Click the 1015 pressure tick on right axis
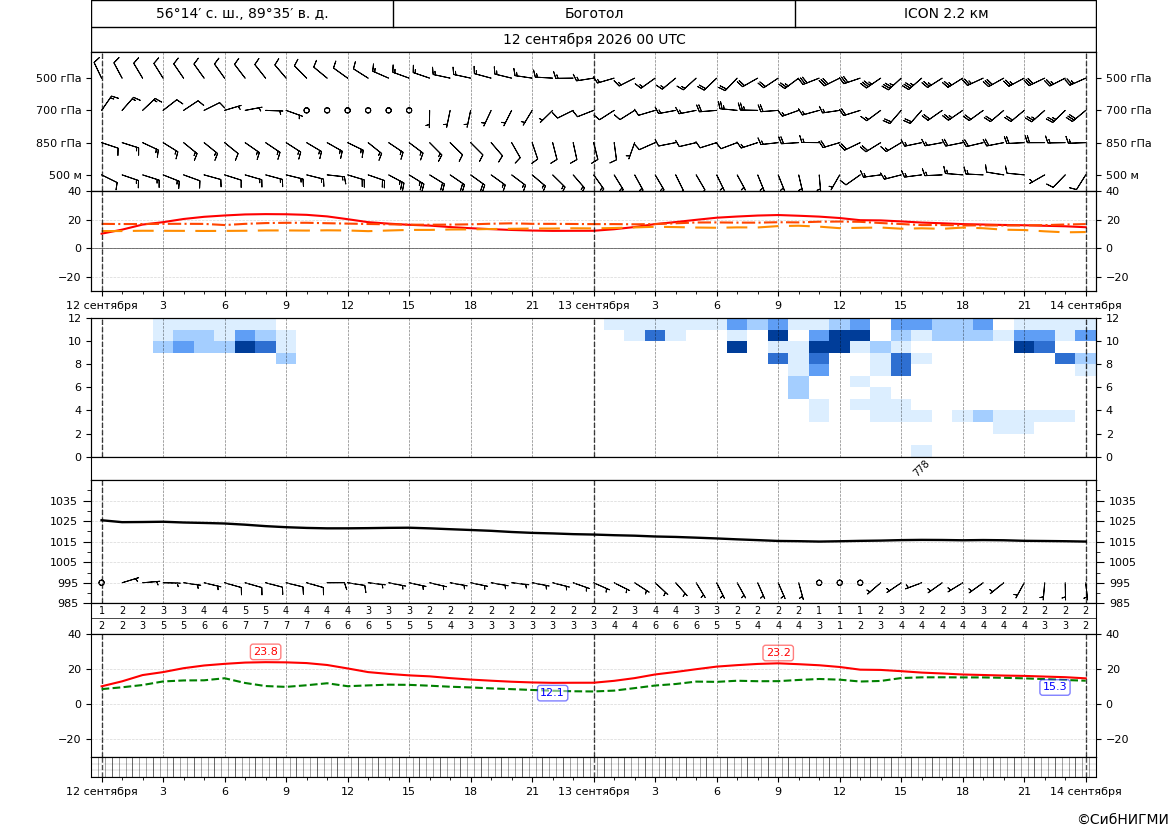 click(x=1122, y=542)
